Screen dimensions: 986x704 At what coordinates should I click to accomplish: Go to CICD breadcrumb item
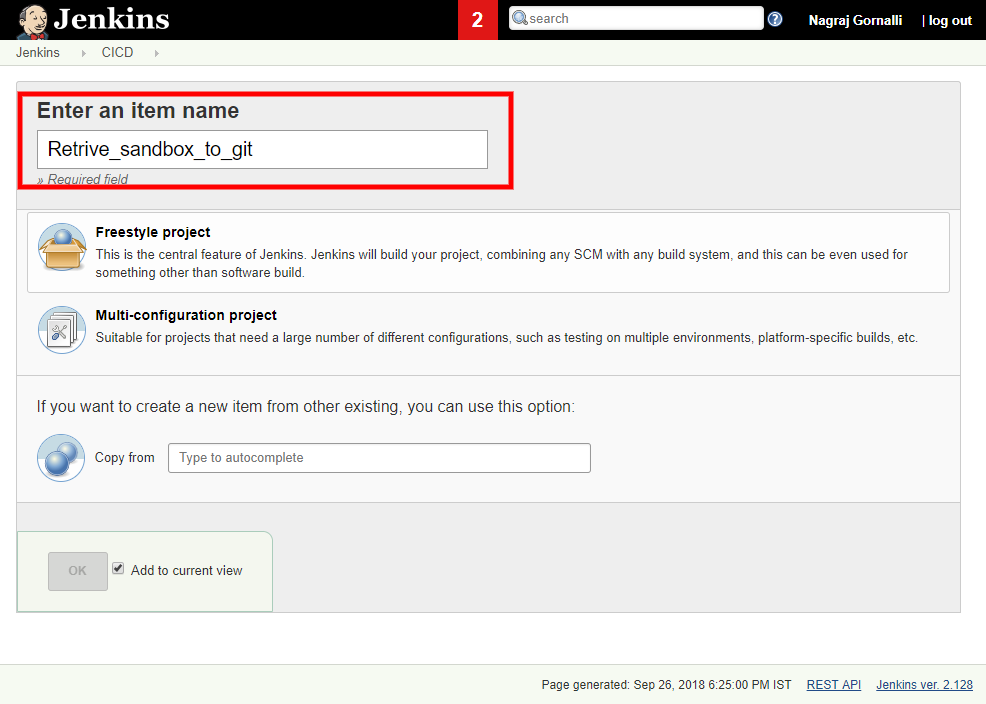118,53
